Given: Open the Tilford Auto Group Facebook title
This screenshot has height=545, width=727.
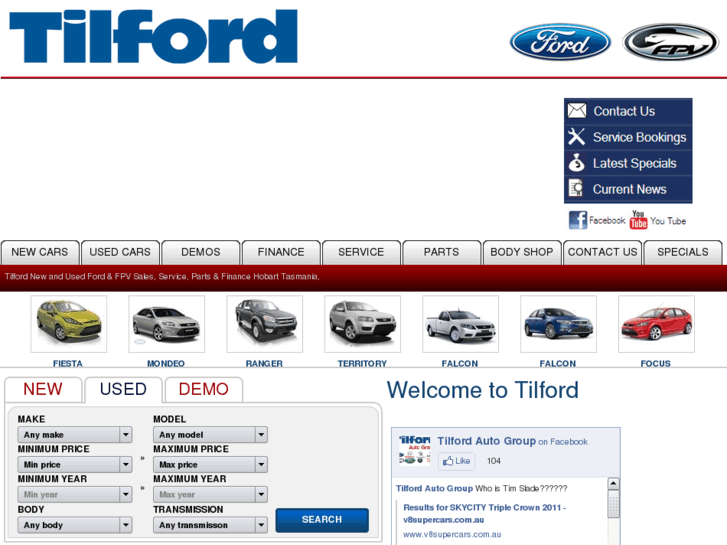Looking at the screenshot, I should [x=486, y=441].
